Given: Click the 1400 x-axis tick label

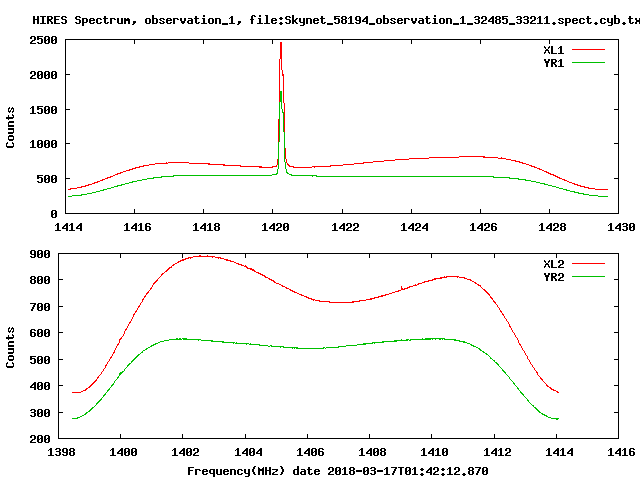Looking at the screenshot, I should tap(123, 452).
